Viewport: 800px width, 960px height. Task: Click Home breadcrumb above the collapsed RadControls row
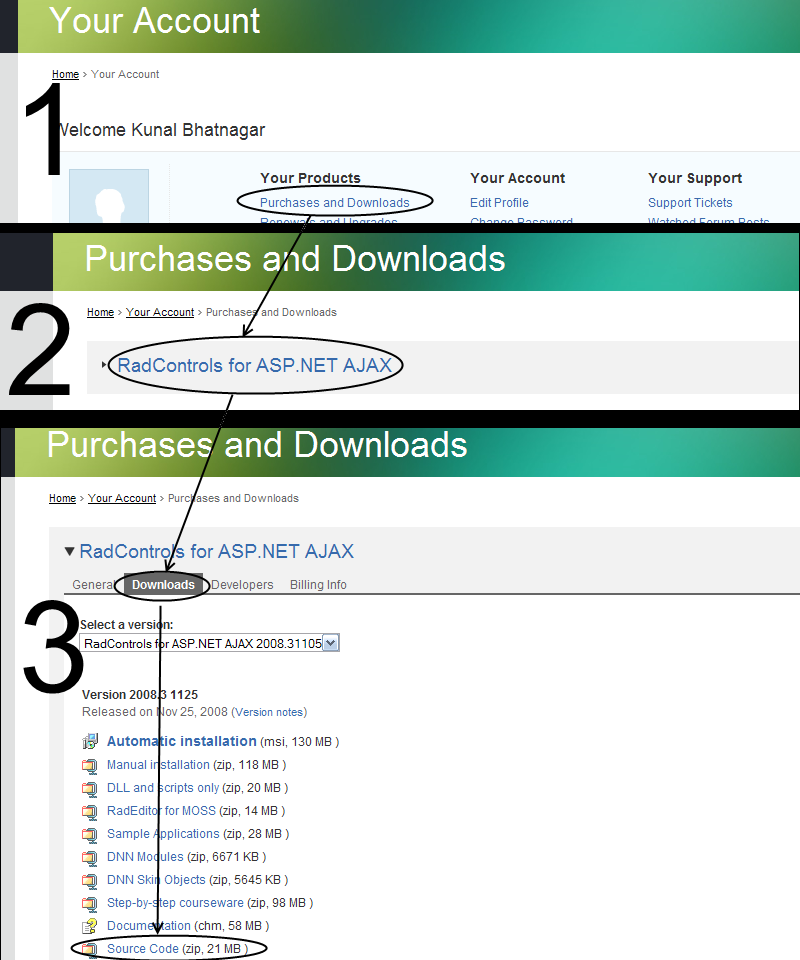pyautogui.click(x=100, y=312)
